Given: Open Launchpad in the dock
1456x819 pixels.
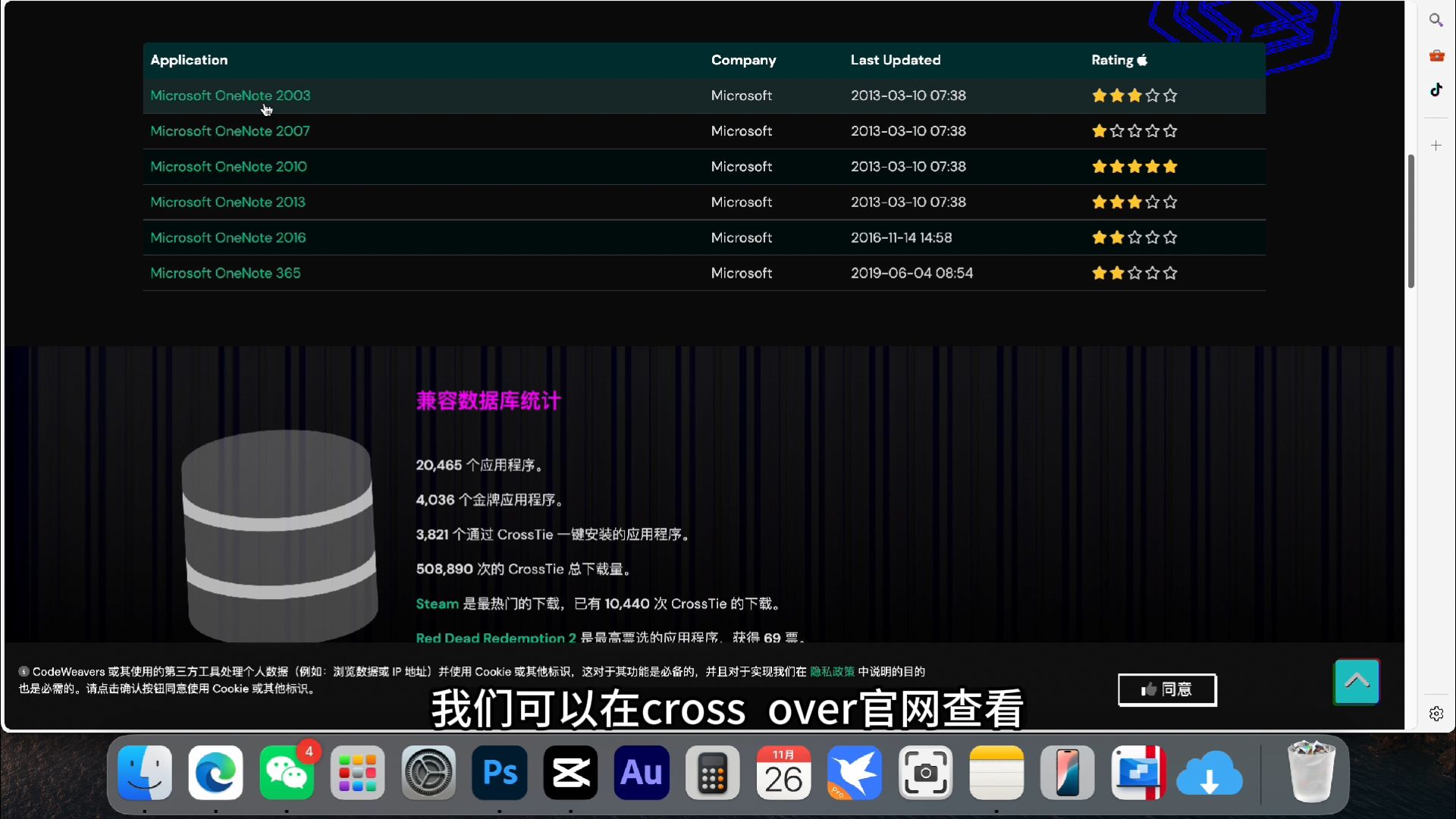Looking at the screenshot, I should pos(357,773).
